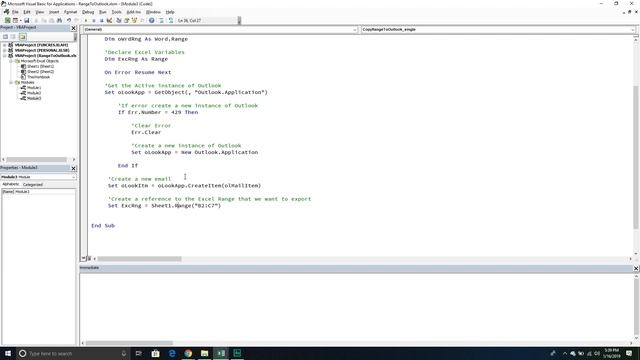Click the 'Err.Clear' code line

click(x=146, y=132)
